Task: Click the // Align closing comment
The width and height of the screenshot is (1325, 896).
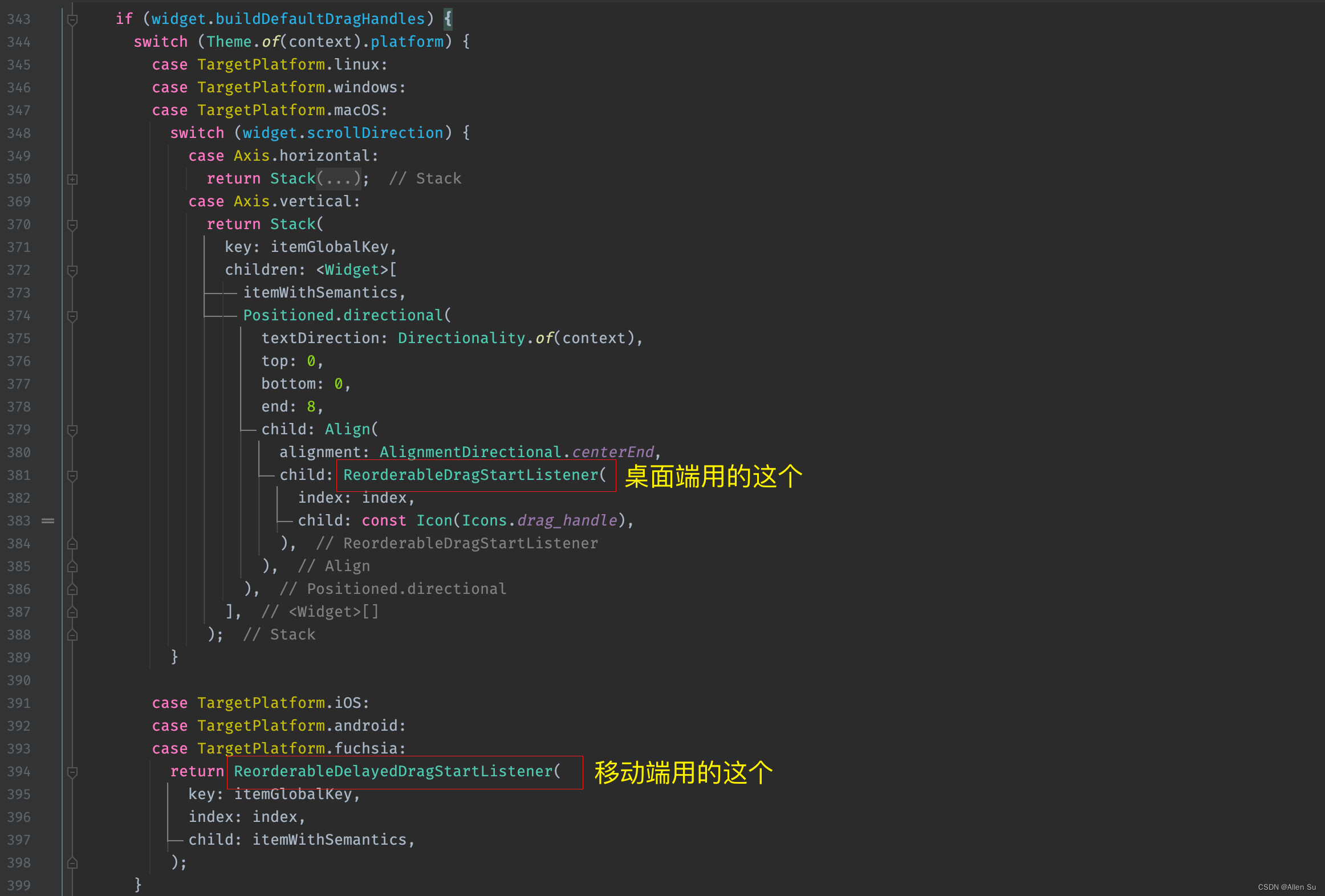Action: [x=334, y=567]
